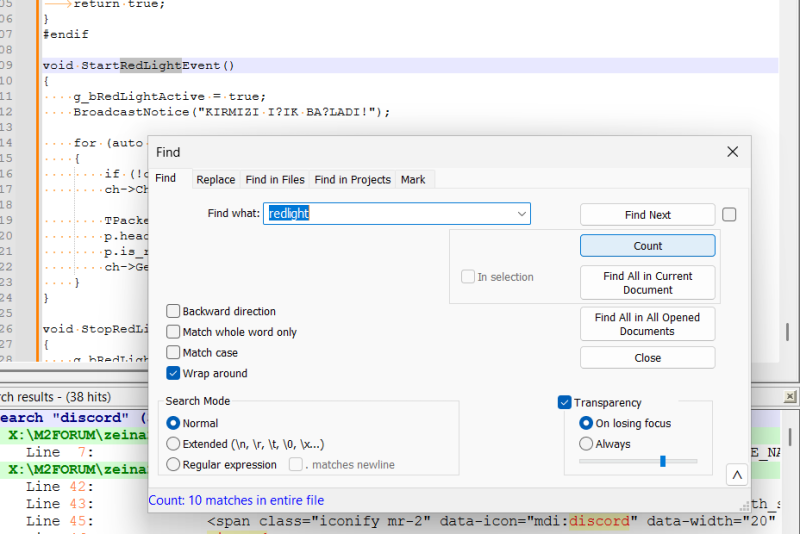Select Extended search mode
Viewport: 800px width, 534px height.
tap(174, 444)
